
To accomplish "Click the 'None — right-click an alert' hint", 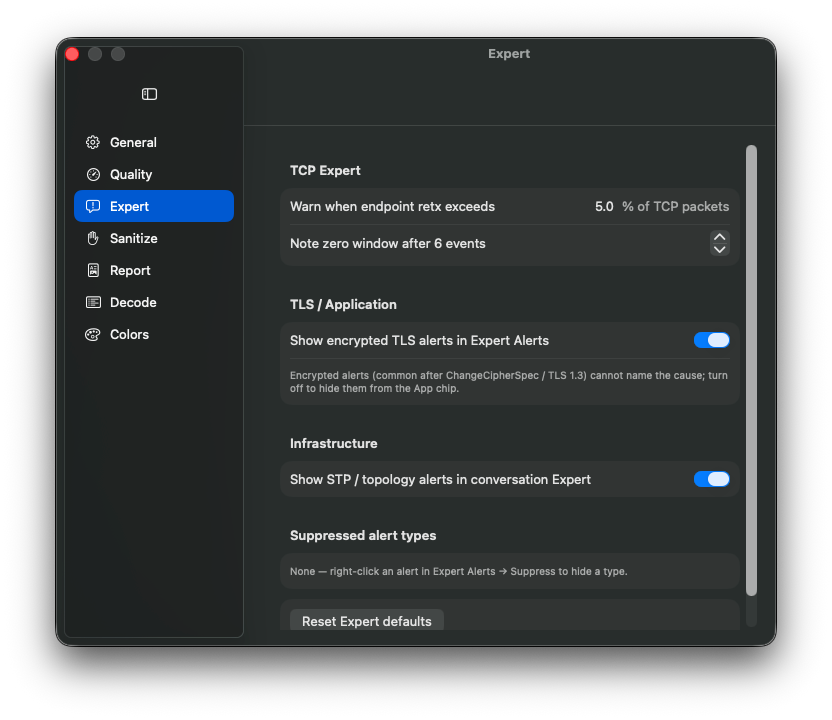I will coord(458,571).
